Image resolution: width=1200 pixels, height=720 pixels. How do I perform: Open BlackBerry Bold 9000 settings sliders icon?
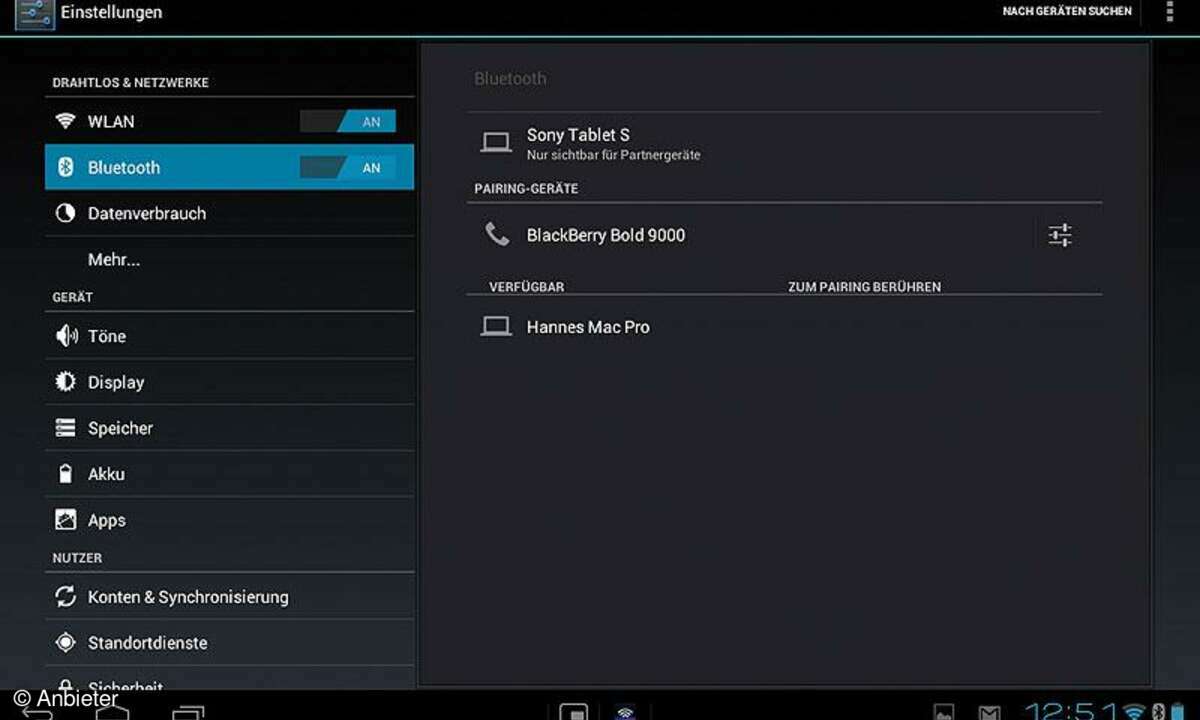[1060, 235]
